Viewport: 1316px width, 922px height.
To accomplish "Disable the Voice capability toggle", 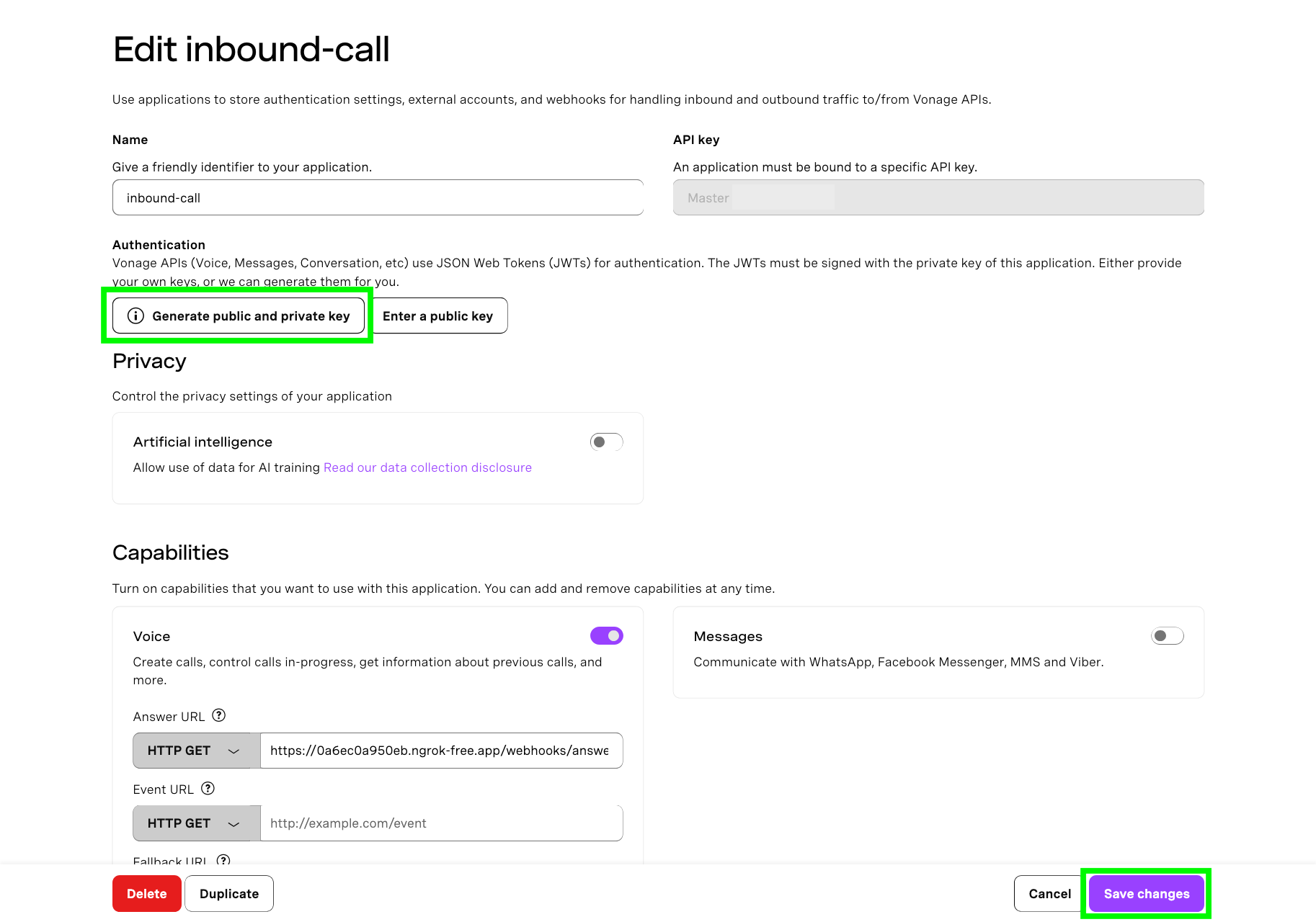I will pos(606,635).
